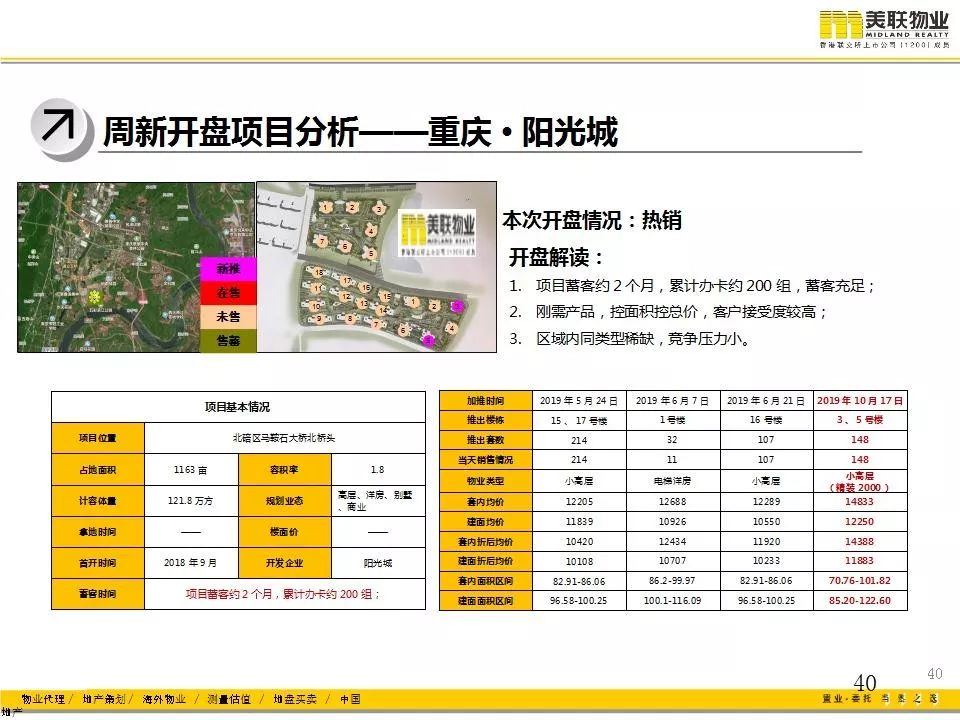Viewport: 960px width, 720px height.
Task: Select the red 在售 legend swatch
Action: [x=228, y=293]
